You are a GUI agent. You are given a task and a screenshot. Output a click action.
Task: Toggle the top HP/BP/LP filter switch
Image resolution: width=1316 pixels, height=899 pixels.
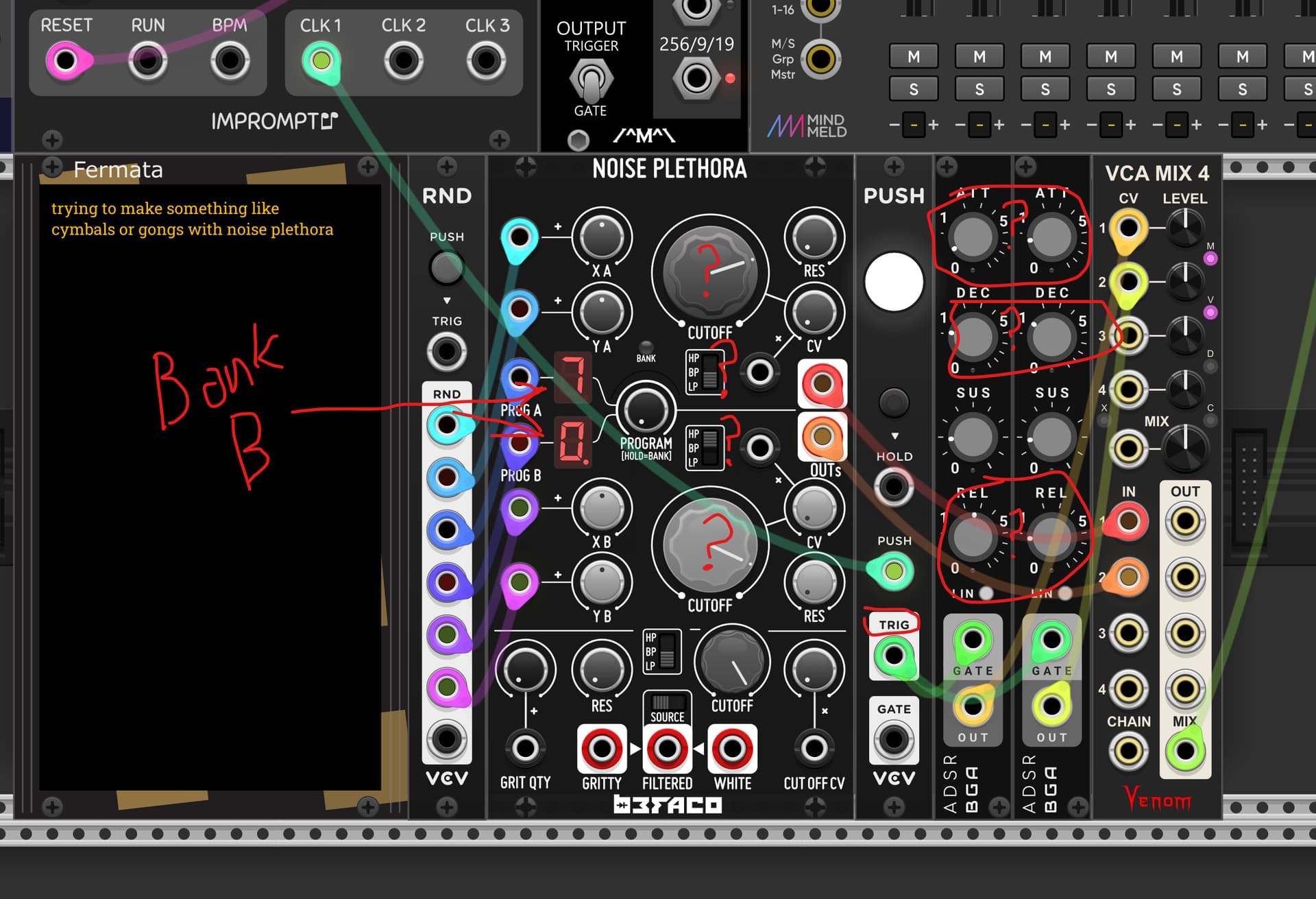pyautogui.click(x=709, y=372)
